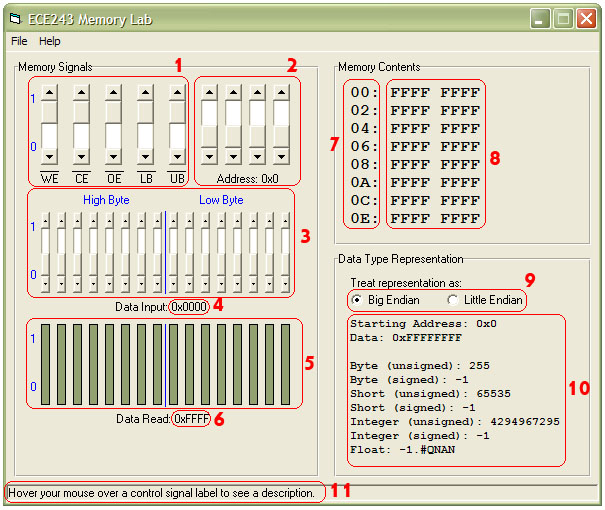Click the UB control signal label
605x510 pixels.
click(177, 178)
